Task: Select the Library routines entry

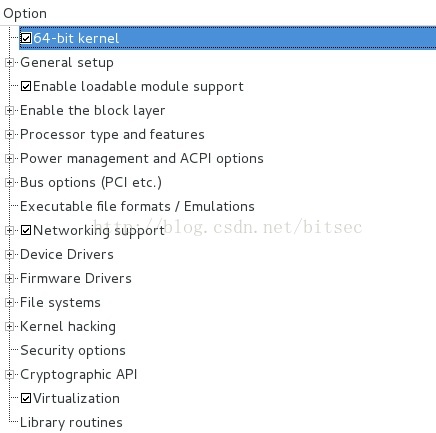Action: tap(71, 422)
